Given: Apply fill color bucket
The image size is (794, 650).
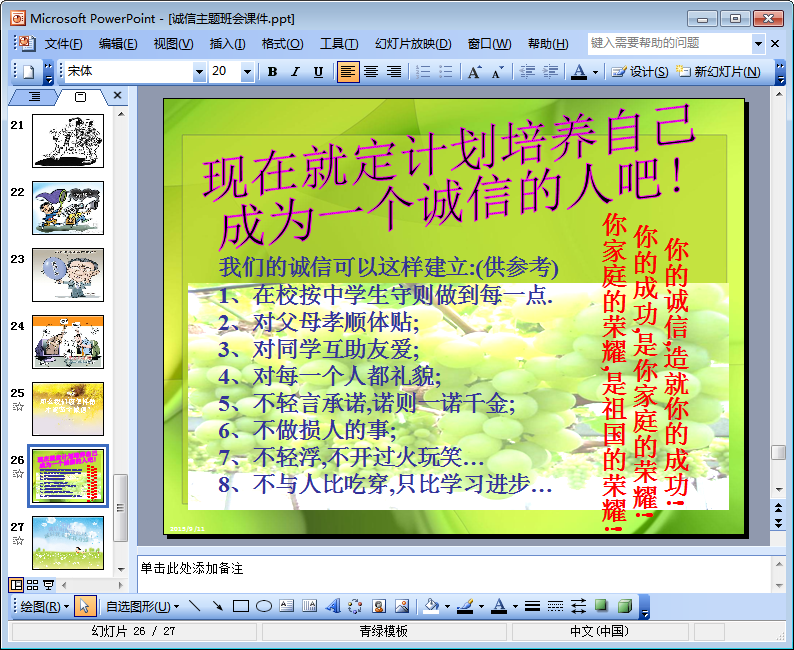Looking at the screenshot, I should (431, 606).
